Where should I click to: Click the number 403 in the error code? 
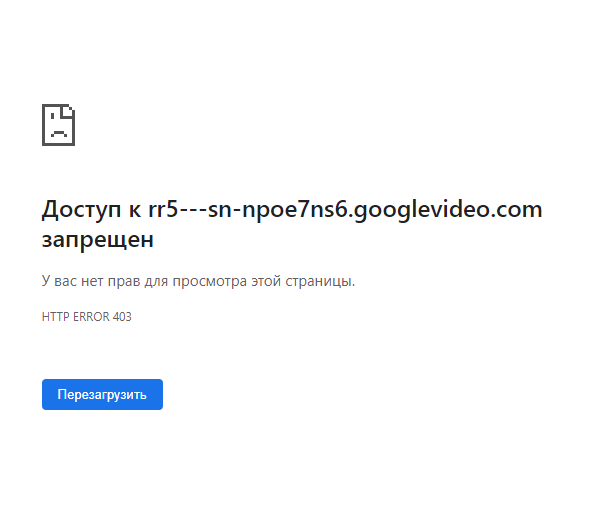click(122, 317)
